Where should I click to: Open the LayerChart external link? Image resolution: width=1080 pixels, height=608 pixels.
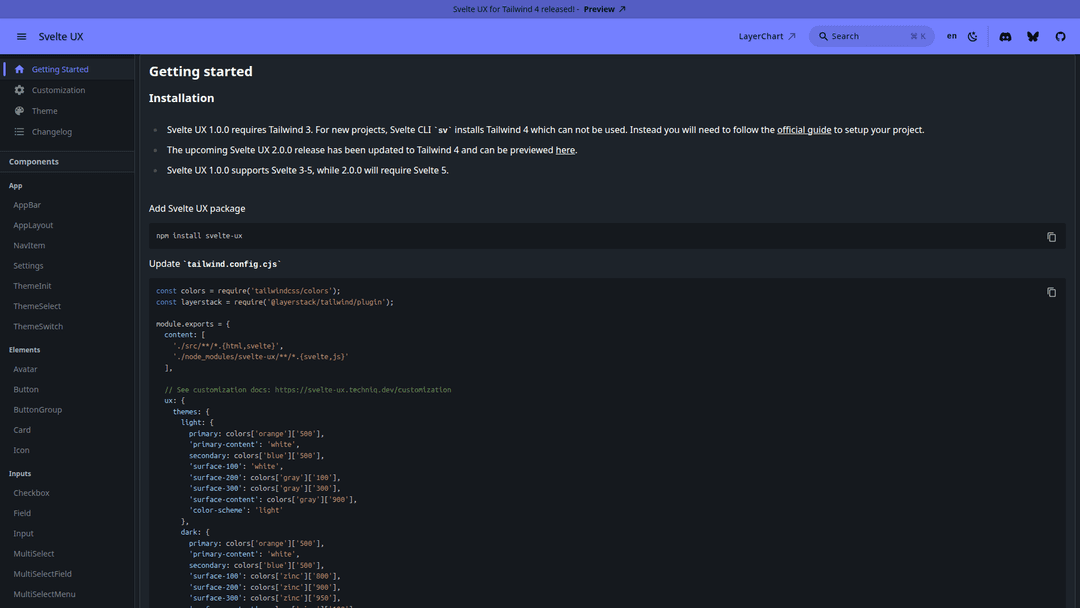[767, 37]
